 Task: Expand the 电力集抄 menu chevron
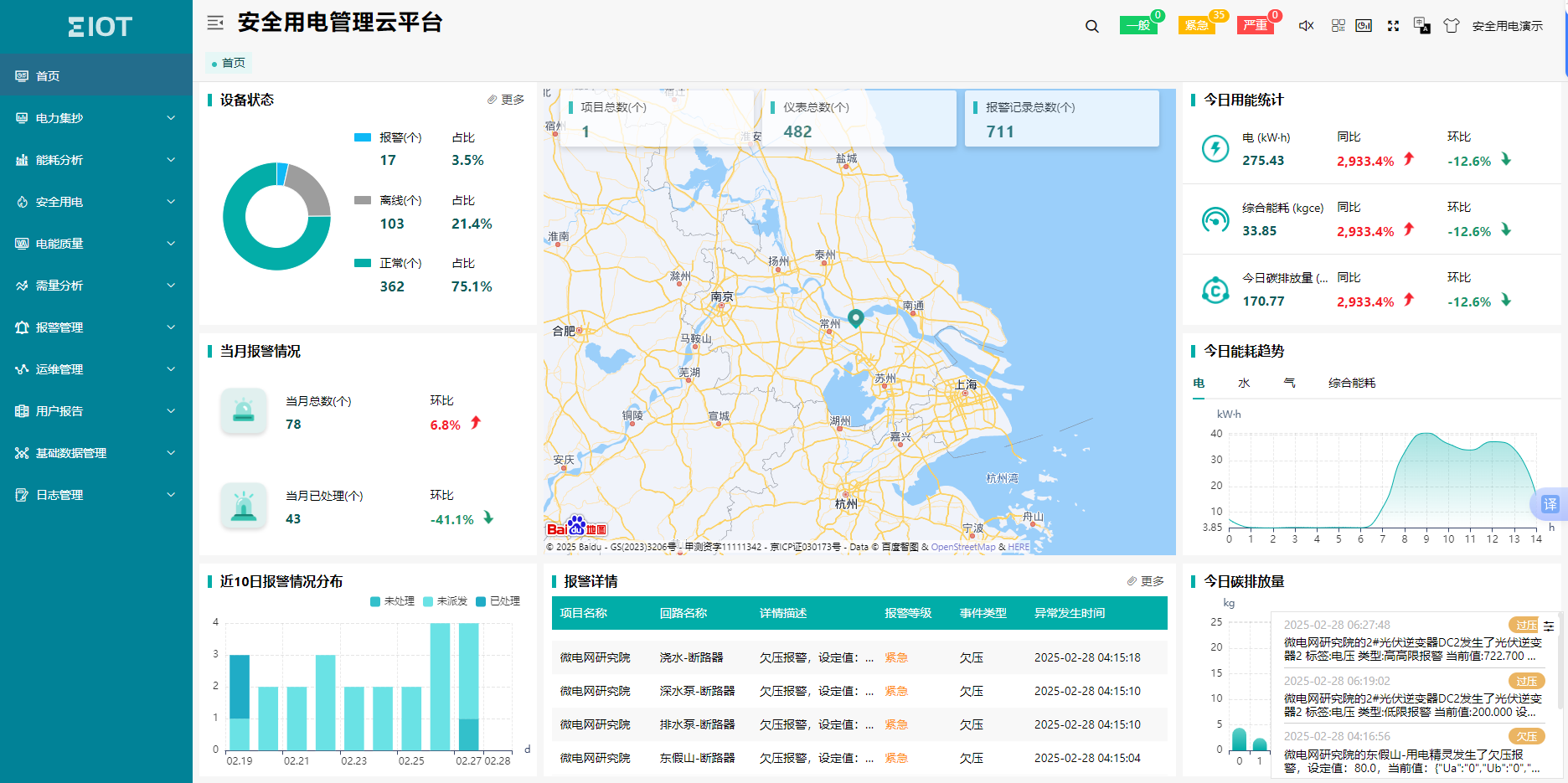pos(171,118)
